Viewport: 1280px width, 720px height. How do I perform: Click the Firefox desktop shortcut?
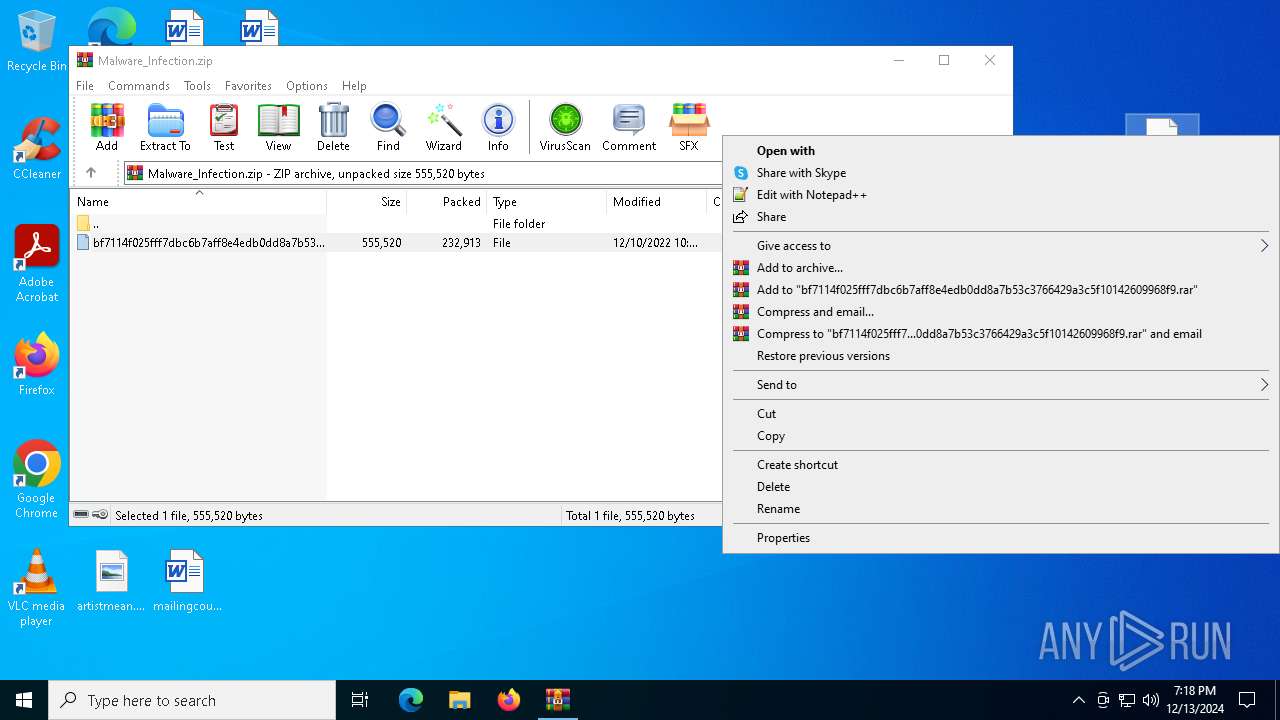36,365
